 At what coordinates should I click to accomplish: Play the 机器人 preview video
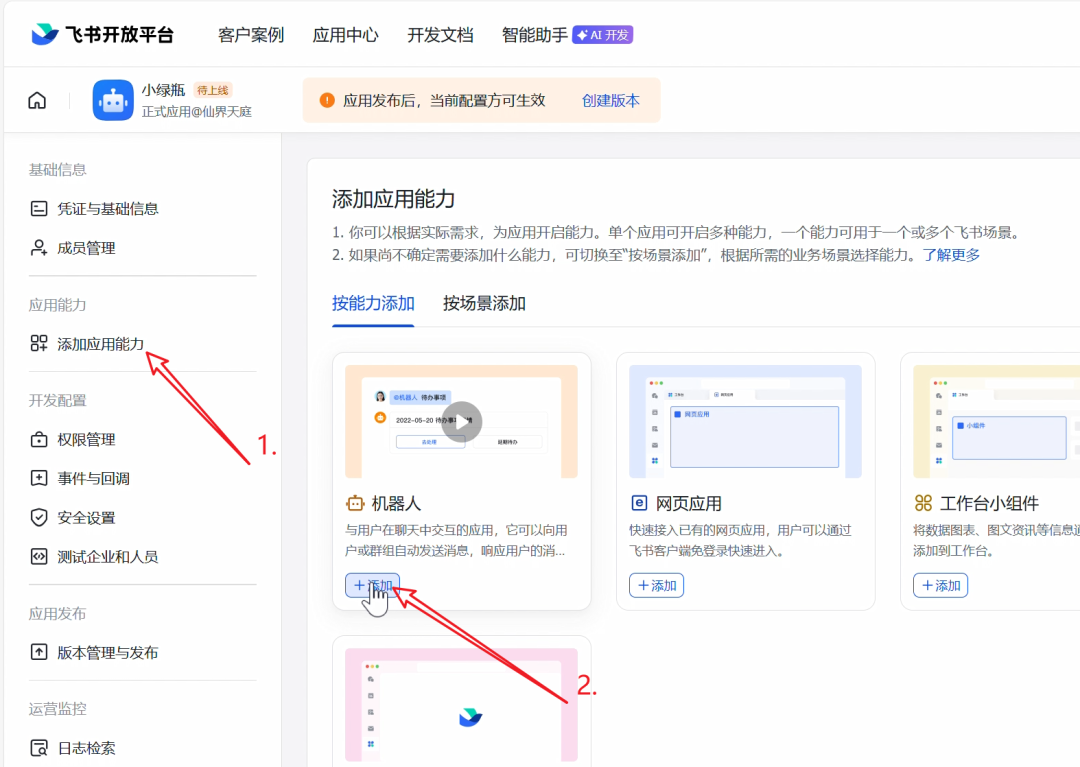(x=461, y=422)
